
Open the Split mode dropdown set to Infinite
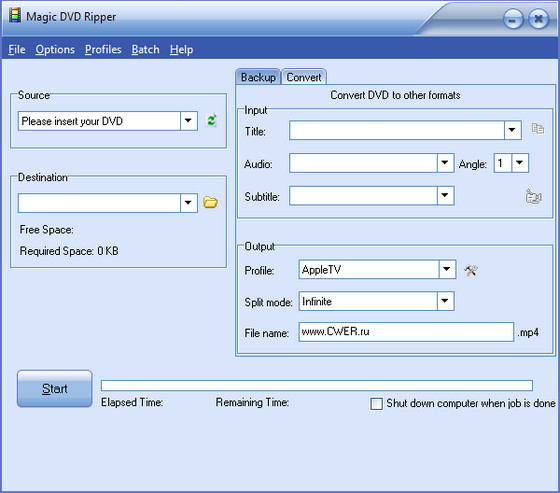tap(445, 301)
